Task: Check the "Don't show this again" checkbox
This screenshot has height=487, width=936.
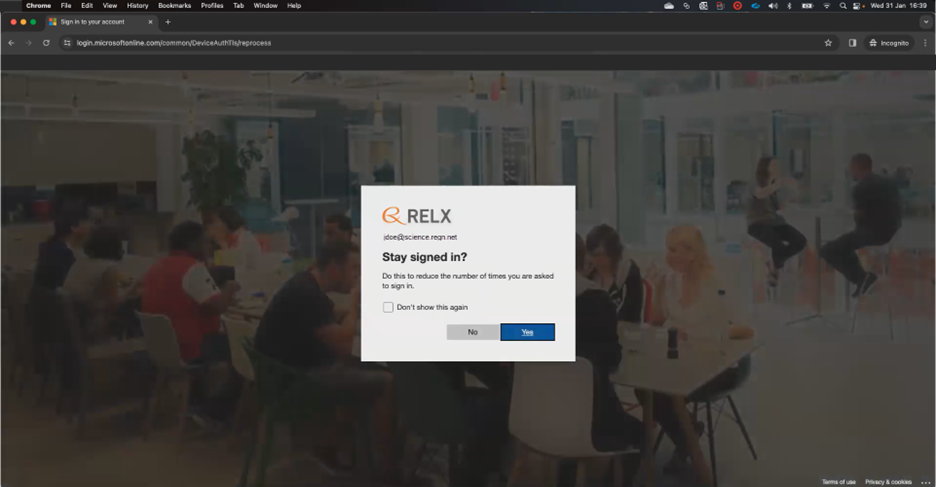Action: (x=388, y=307)
